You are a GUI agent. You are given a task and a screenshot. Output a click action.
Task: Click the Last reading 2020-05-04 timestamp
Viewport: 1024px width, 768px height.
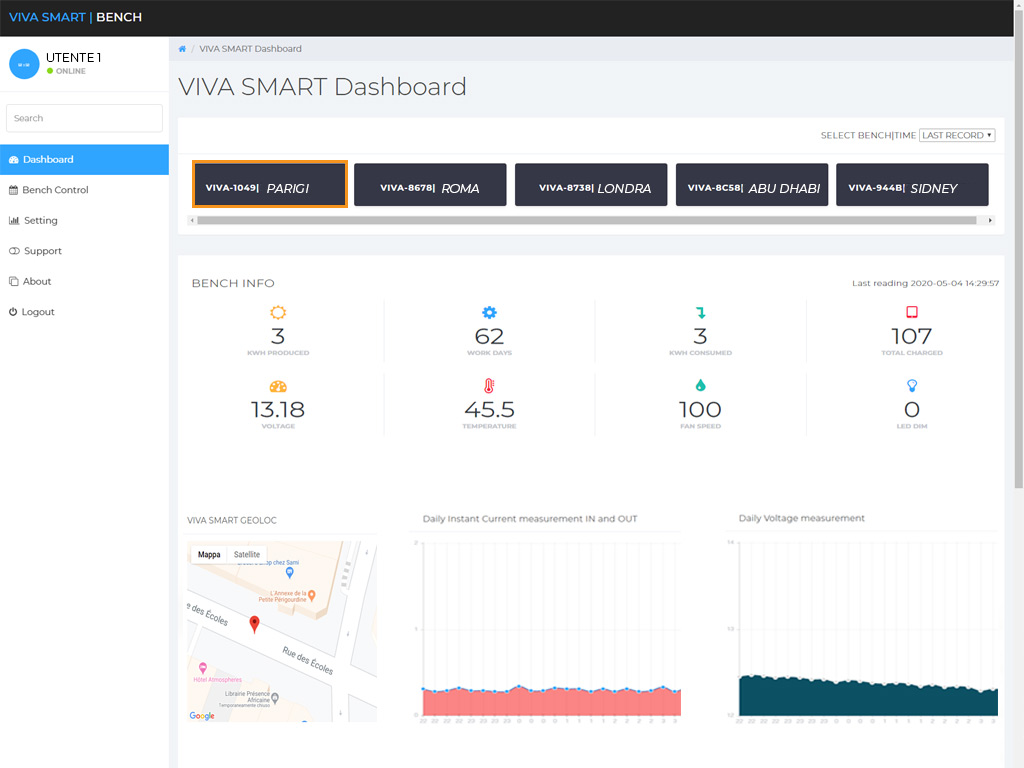pyautogui.click(x=925, y=283)
